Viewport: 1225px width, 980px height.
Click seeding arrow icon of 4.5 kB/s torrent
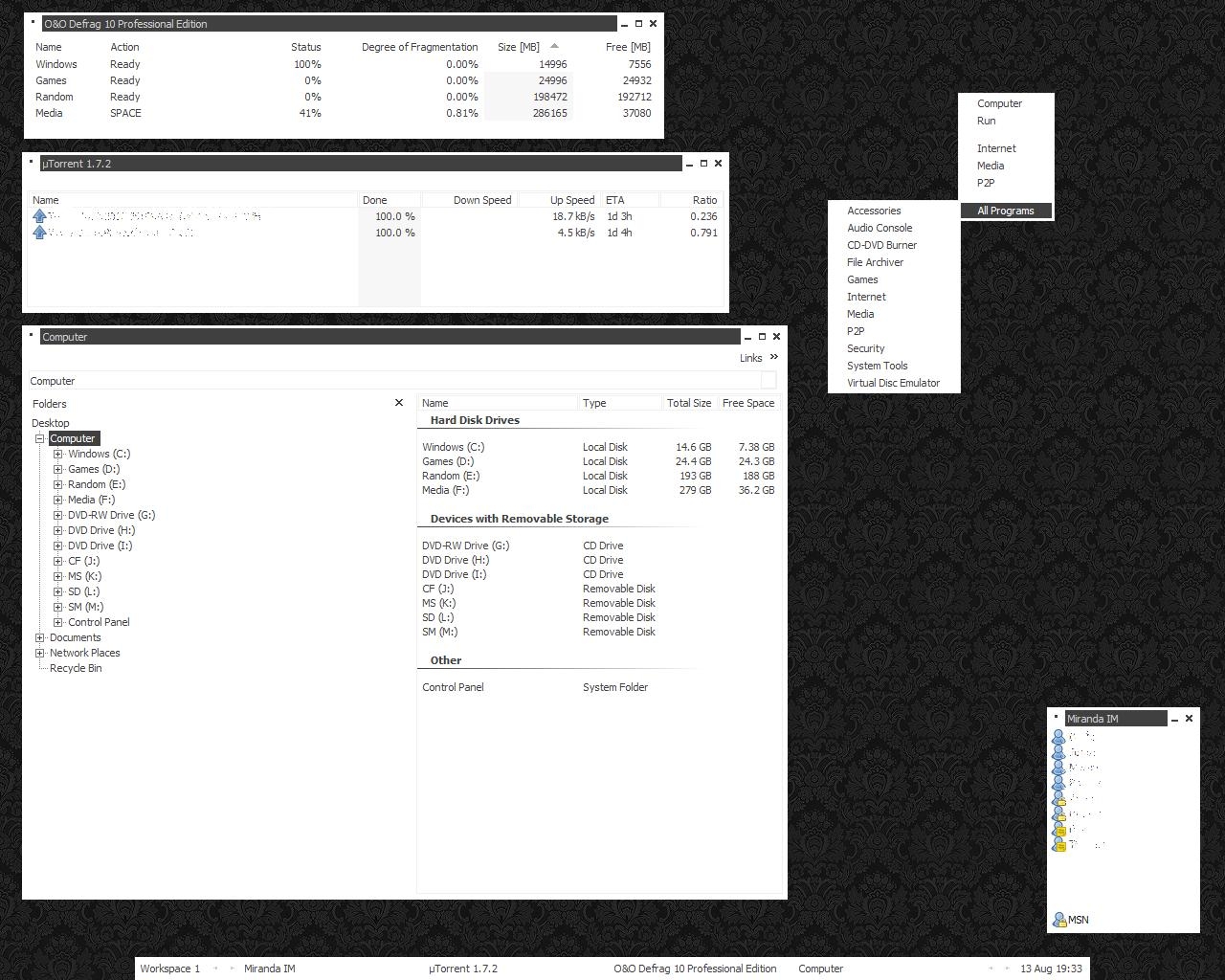(x=39, y=233)
